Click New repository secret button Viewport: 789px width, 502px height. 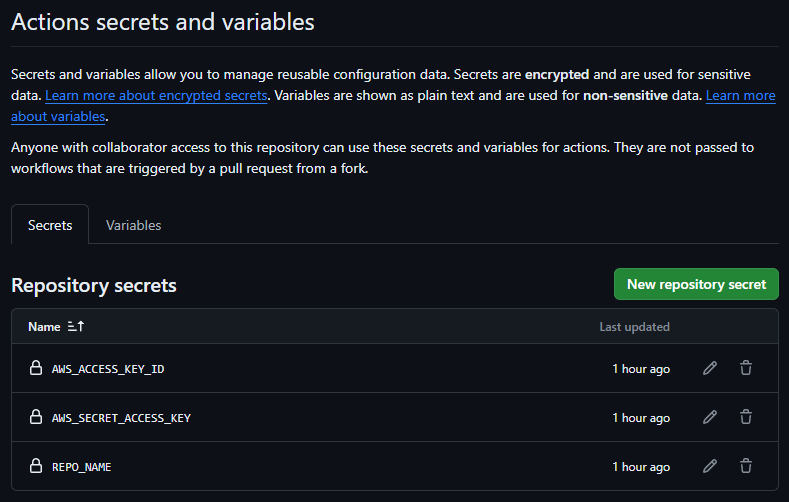point(696,284)
